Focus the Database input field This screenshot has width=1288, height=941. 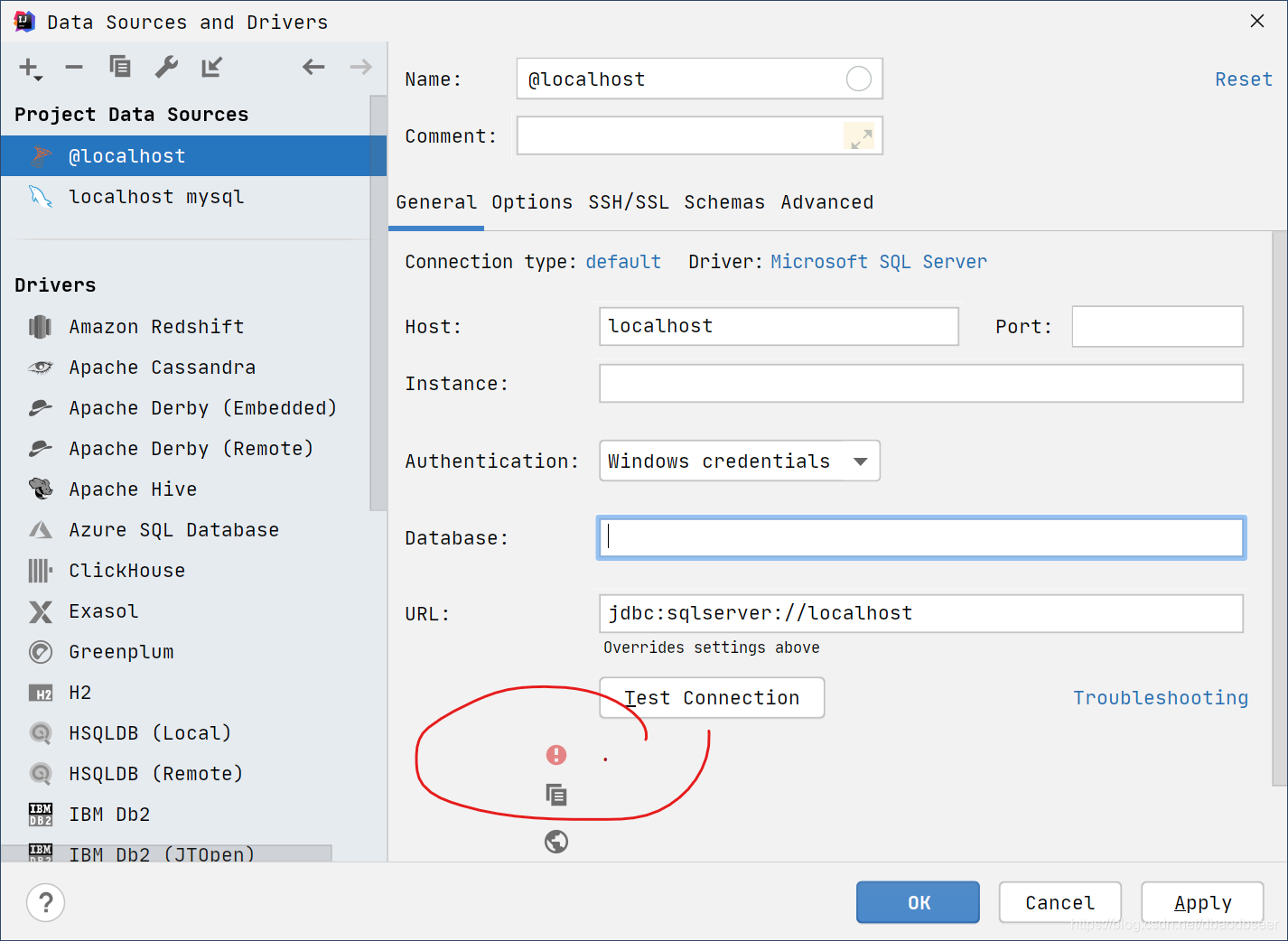[921, 537]
